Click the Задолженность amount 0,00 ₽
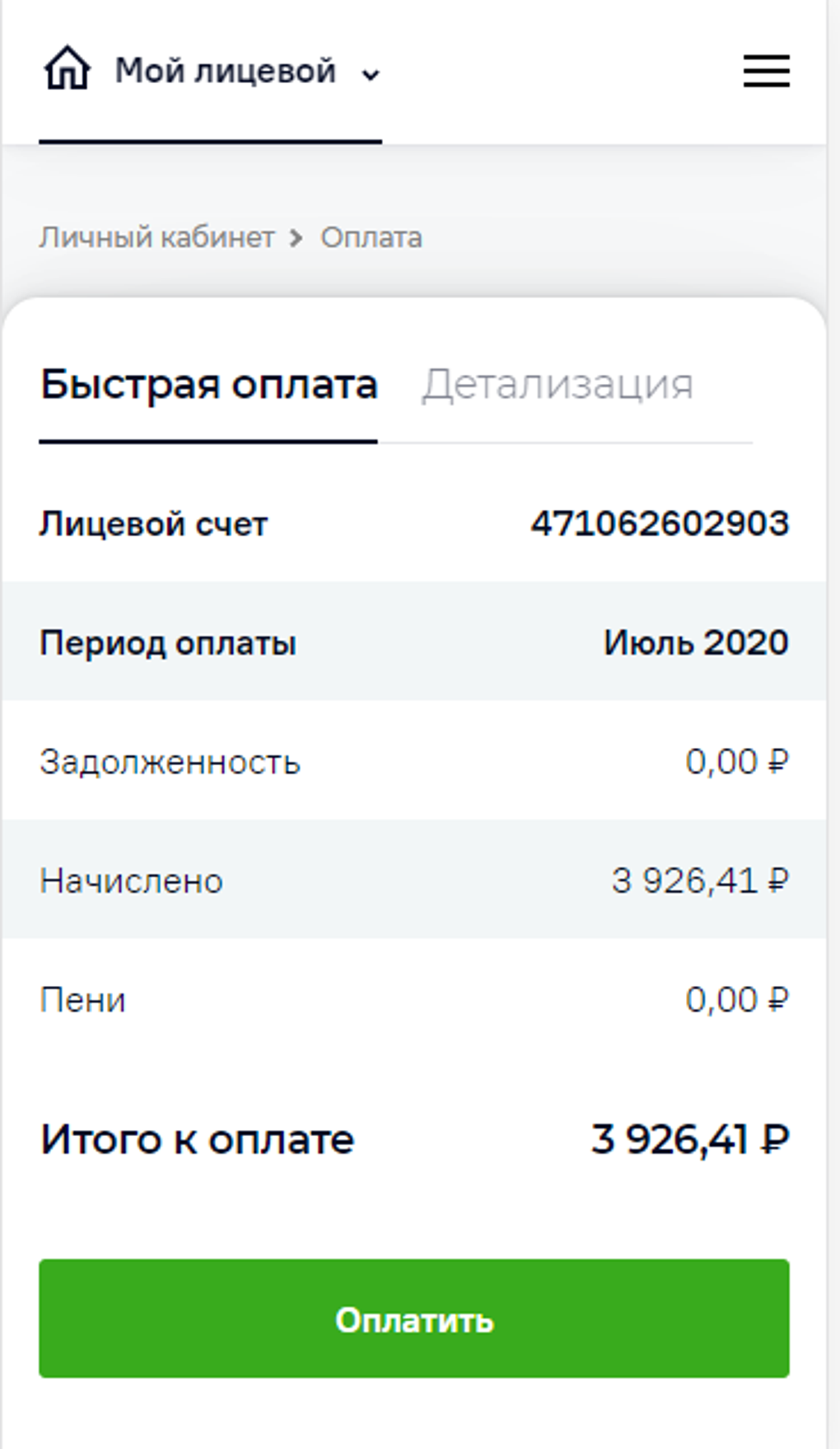This screenshot has height=1449, width=840. click(x=736, y=762)
